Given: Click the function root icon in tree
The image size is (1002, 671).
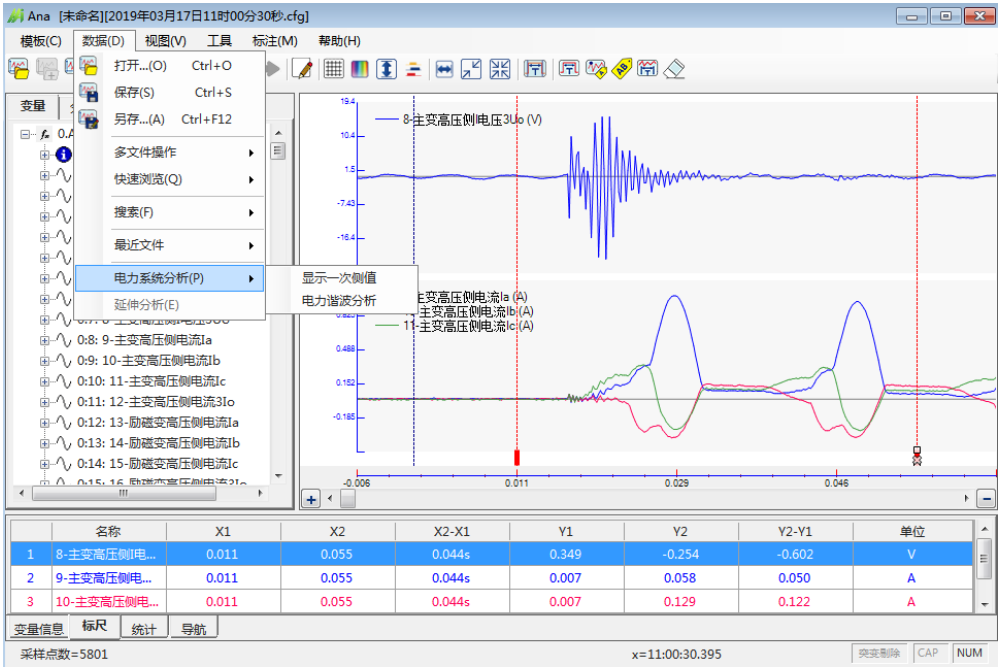Looking at the screenshot, I should pos(45,134).
